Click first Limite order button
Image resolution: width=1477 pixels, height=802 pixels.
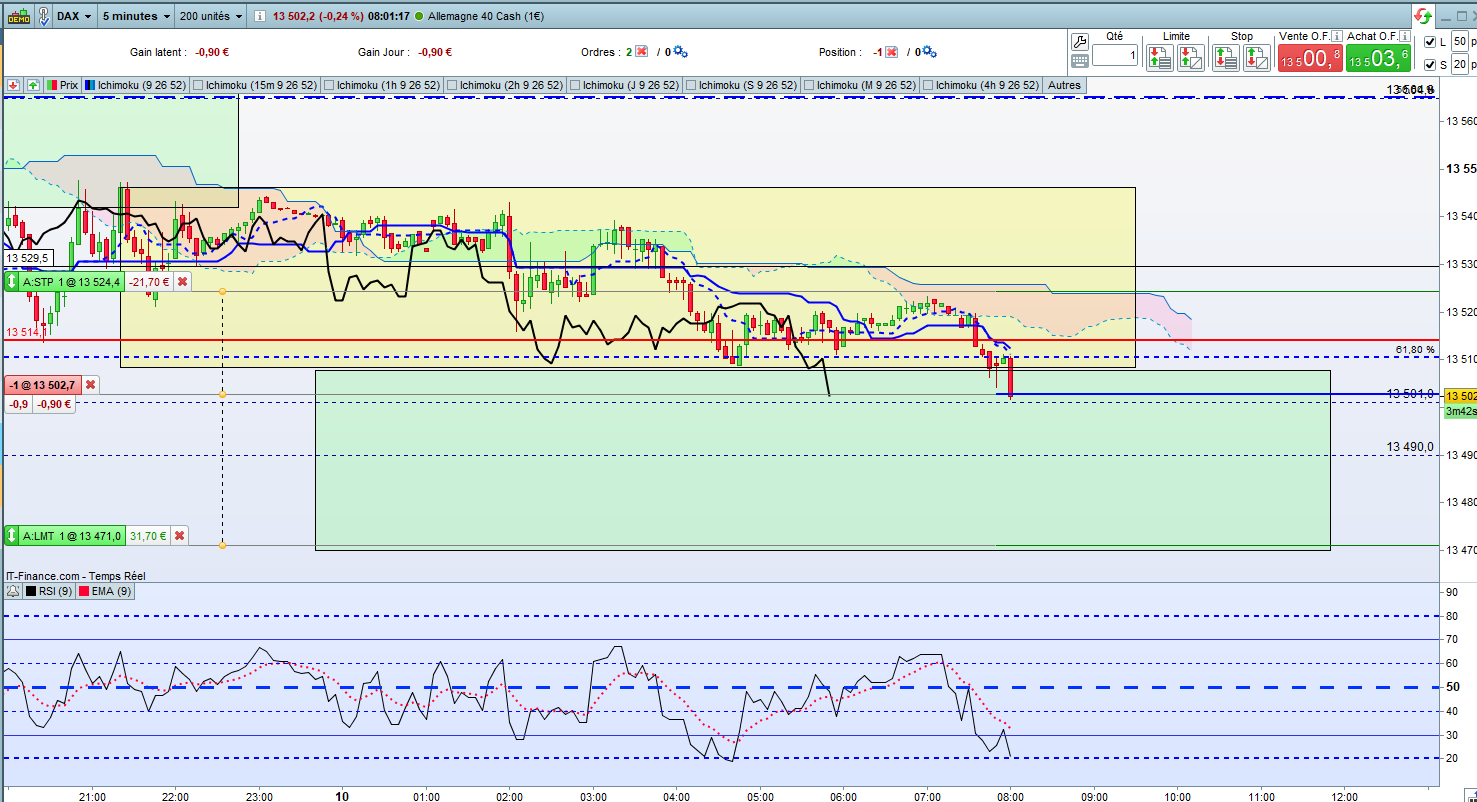click(1160, 57)
